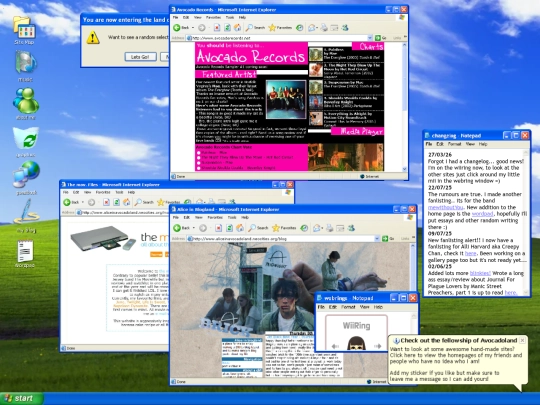
Task: Open View menu in The now: Files window
Action: pos(87,192)
